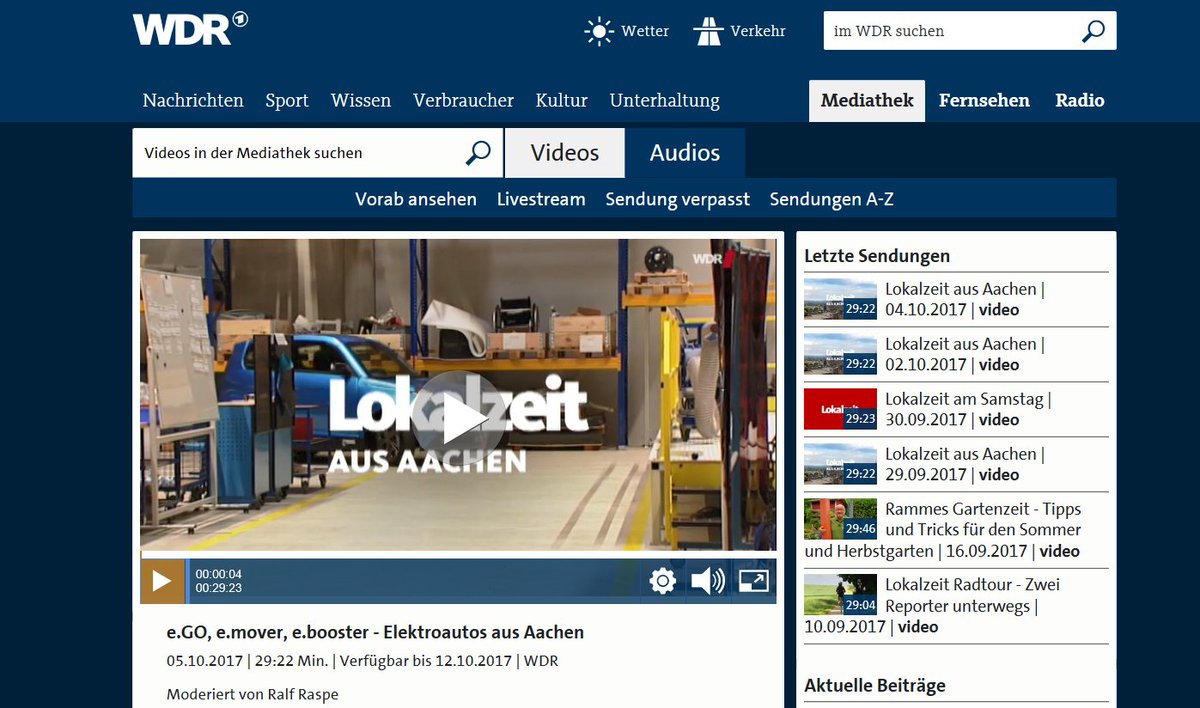Open the 'Vorab ansehen' link
The height and width of the screenshot is (708, 1200).
point(416,199)
